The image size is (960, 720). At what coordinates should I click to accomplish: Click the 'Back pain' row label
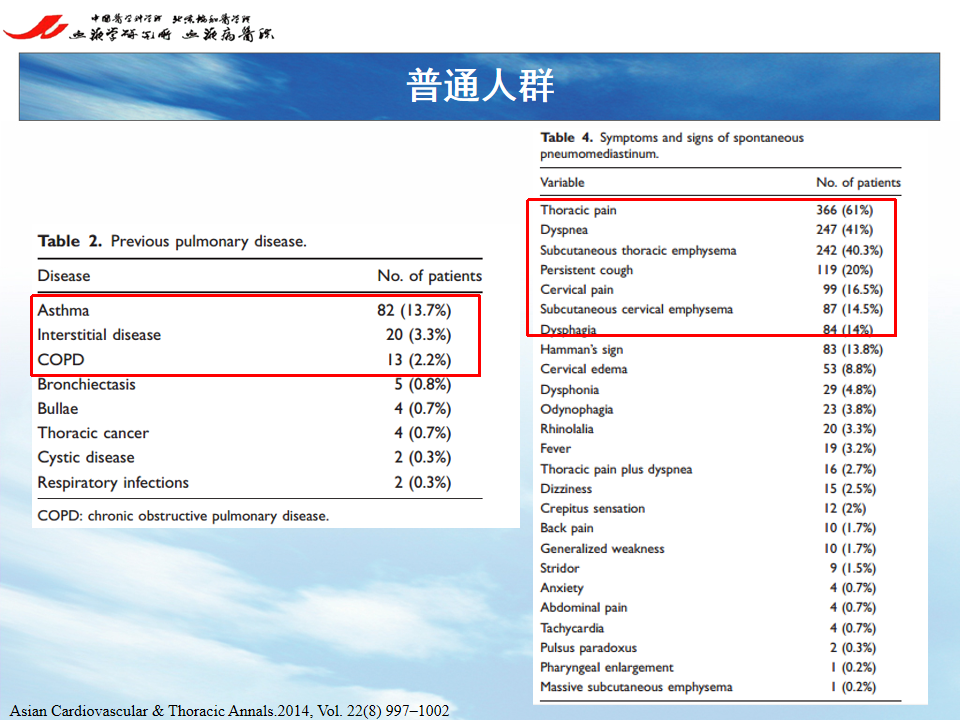tap(567, 528)
